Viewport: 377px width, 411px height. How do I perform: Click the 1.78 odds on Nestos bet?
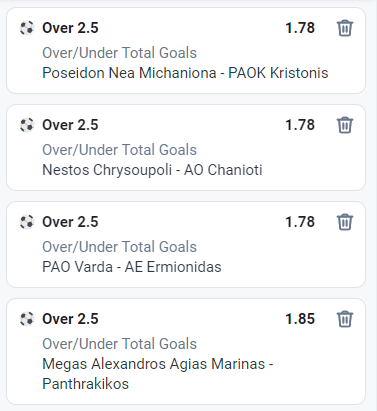pyautogui.click(x=300, y=125)
